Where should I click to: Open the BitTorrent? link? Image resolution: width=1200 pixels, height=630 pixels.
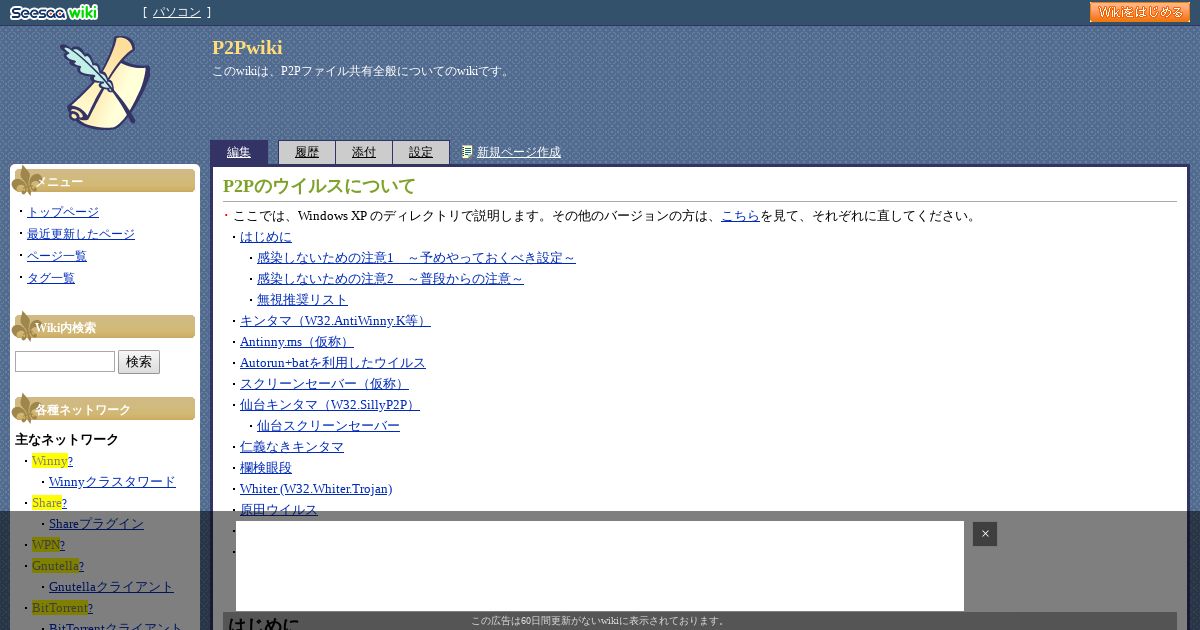(x=62, y=608)
